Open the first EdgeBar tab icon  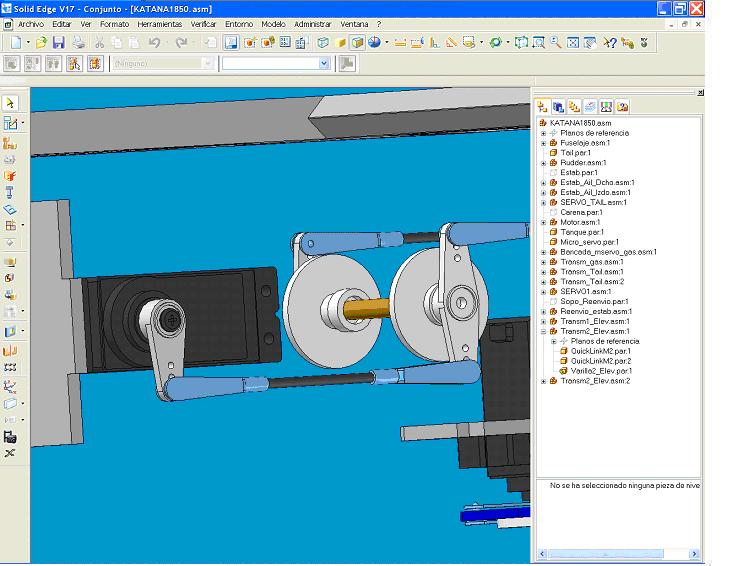[x=542, y=106]
